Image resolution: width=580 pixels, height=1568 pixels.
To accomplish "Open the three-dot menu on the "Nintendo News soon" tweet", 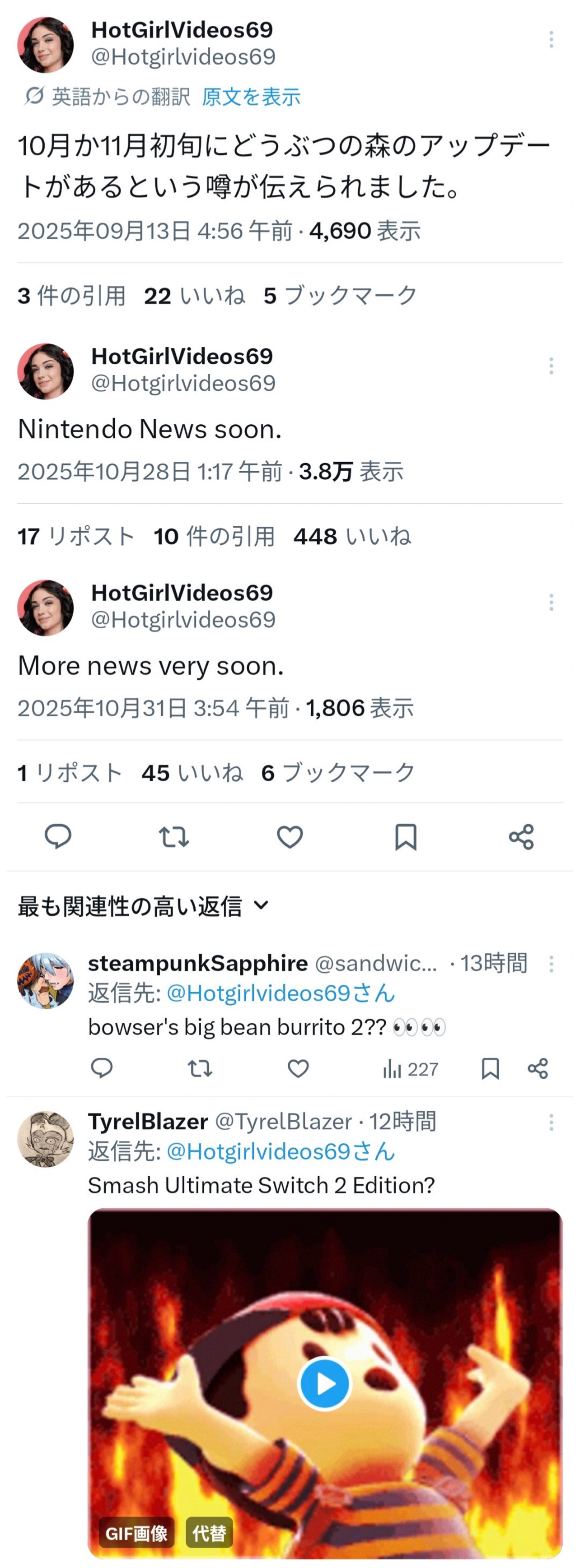I will 552,366.
